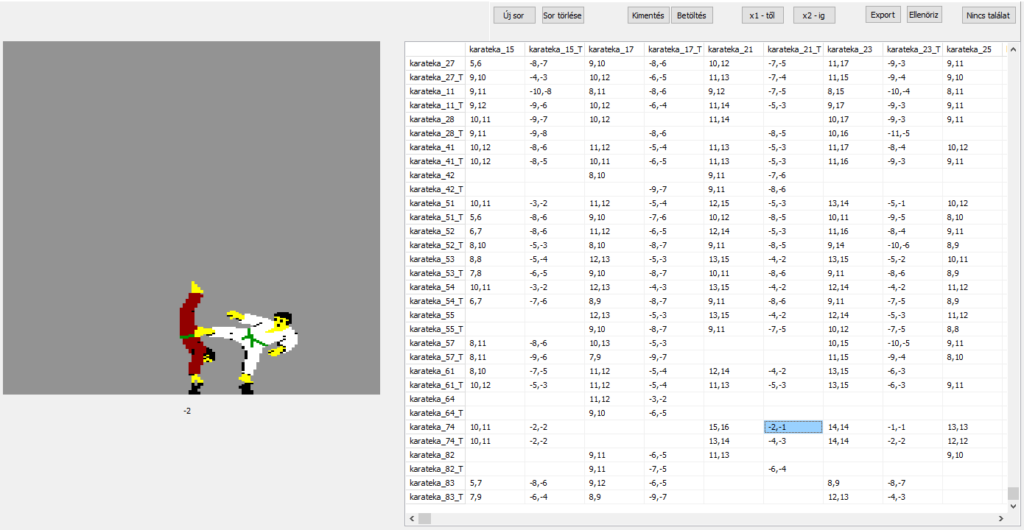Screen dimensions: 1024x530
Task: Click the left arrow of horizontal scrollbar
Action: [x=412, y=518]
